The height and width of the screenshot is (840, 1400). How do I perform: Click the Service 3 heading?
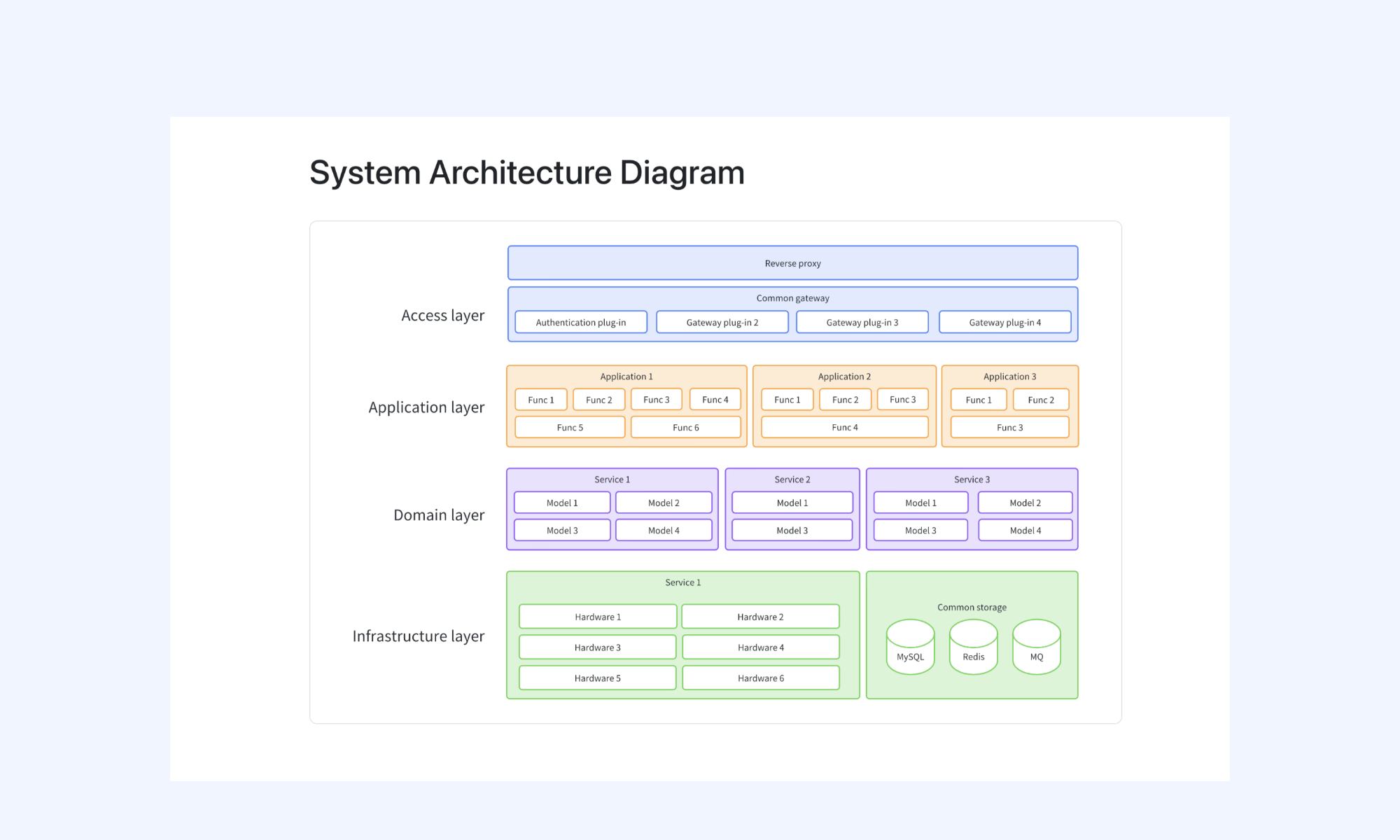(x=972, y=479)
